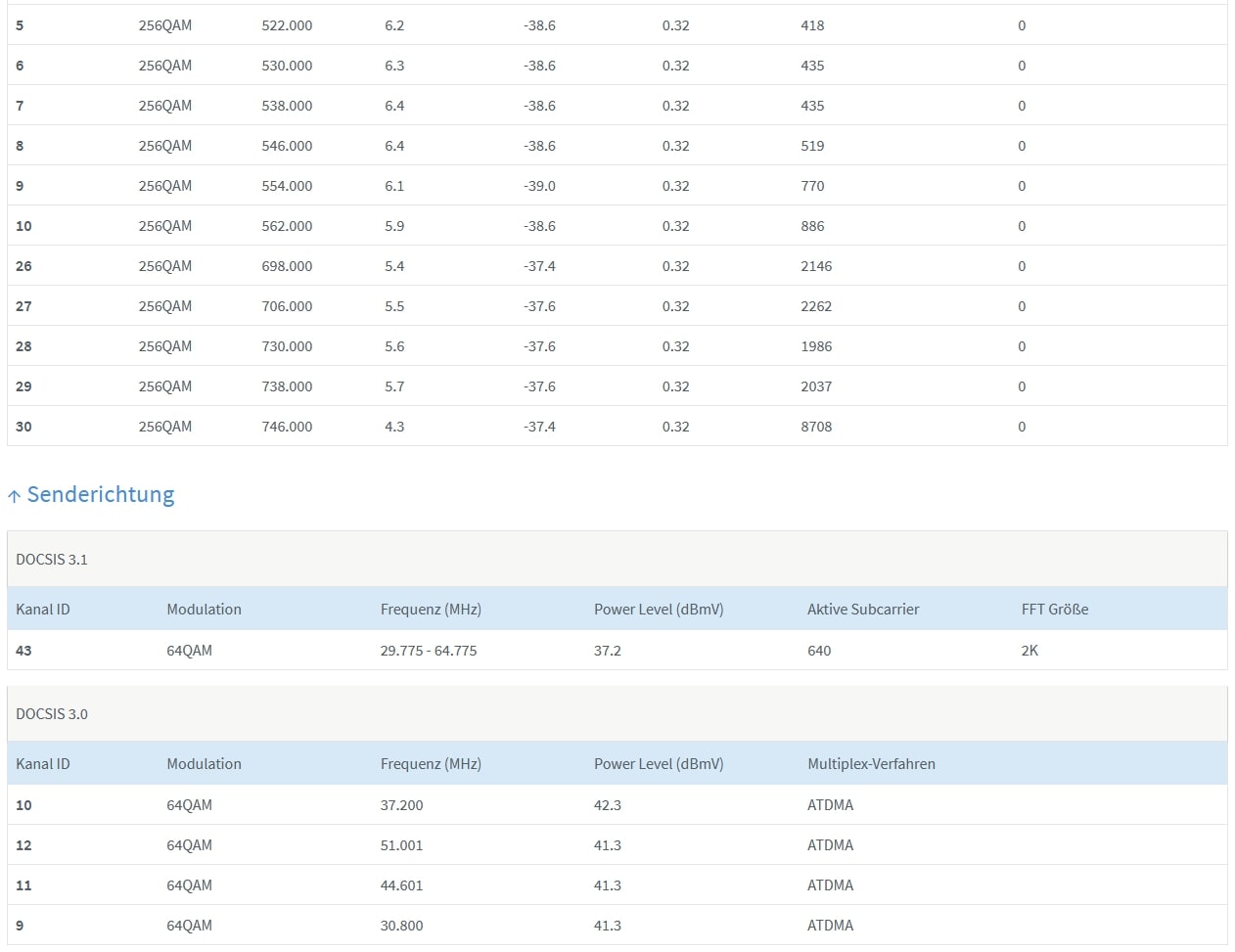Select frequency 538.000 cell
The image size is (1235, 952).
click(x=287, y=106)
